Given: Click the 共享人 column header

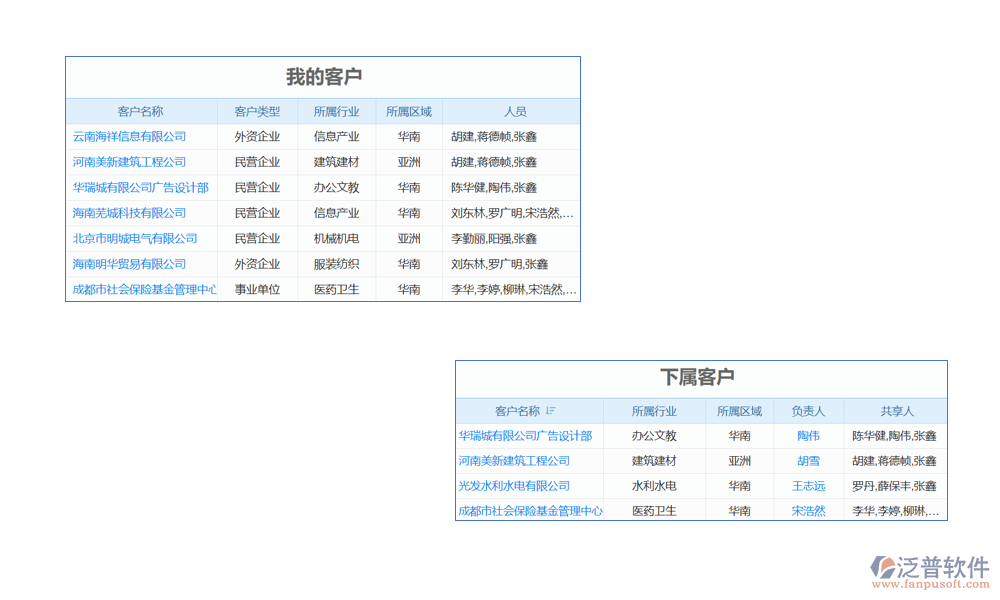Looking at the screenshot, I should coord(897,411).
